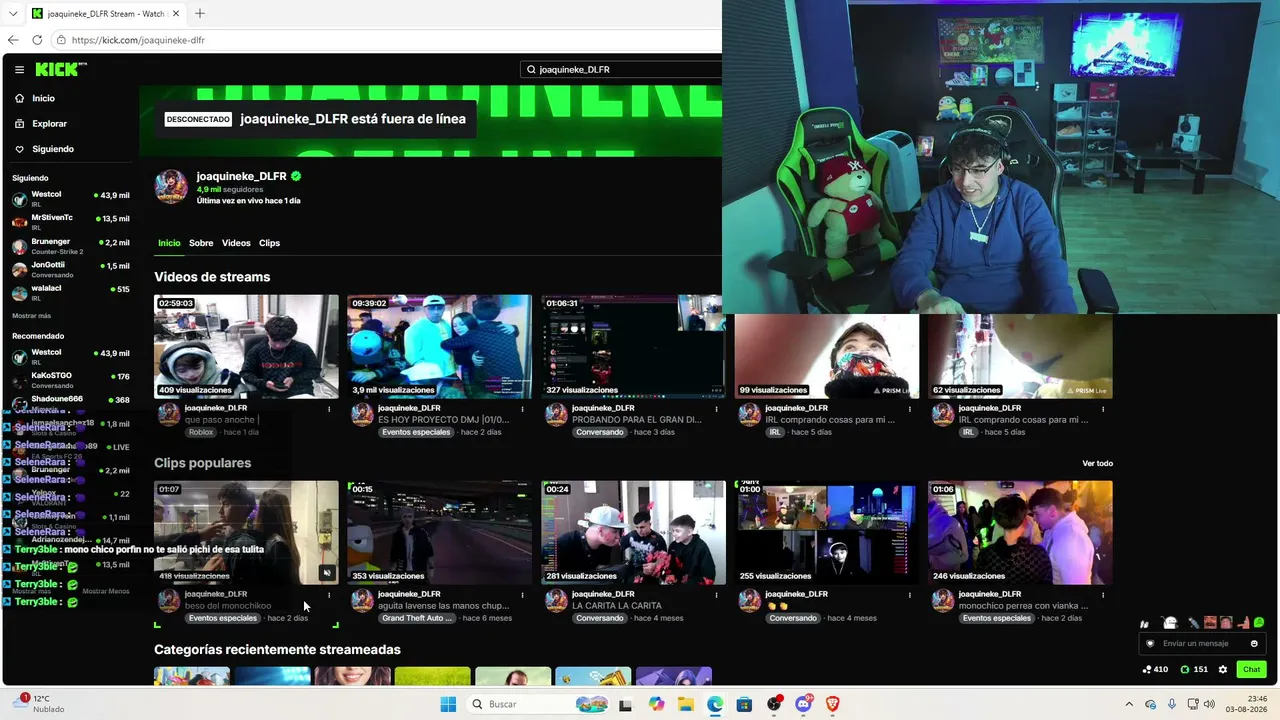Viewport: 1280px width, 720px height.
Task: Click Conversando tag under 'PROBANDO PARA EL GRAN'
Action: point(600,432)
